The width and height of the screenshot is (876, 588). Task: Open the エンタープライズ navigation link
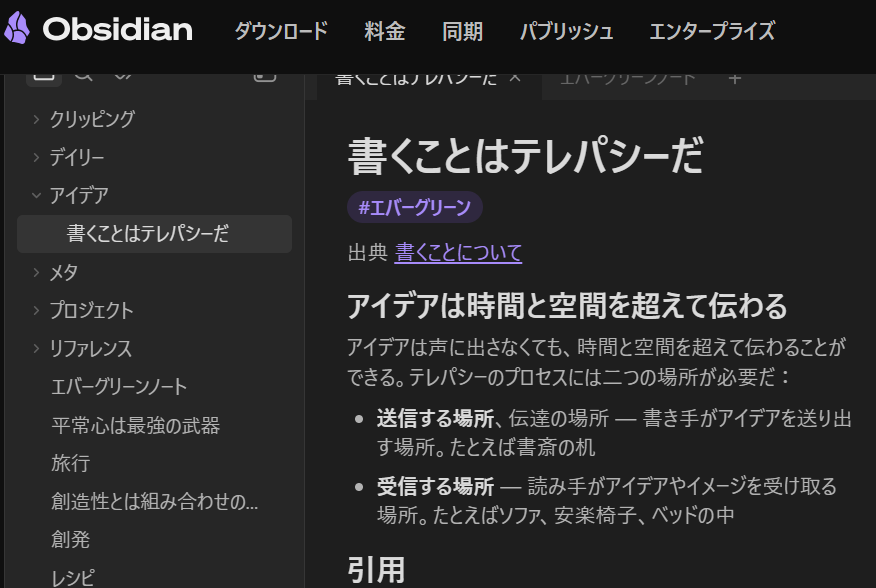pyautogui.click(x=711, y=31)
